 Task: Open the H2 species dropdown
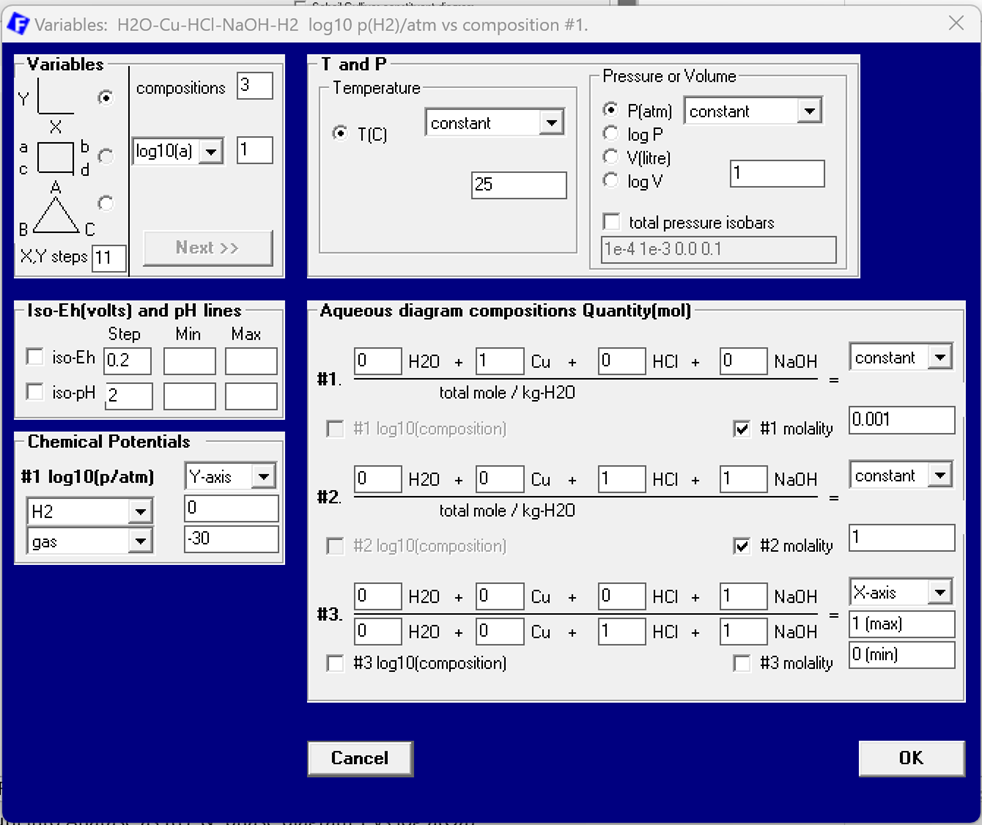(x=140, y=512)
